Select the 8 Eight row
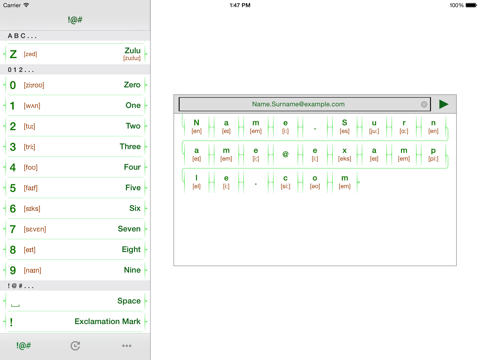This screenshot has width=480, height=360. click(x=75, y=250)
